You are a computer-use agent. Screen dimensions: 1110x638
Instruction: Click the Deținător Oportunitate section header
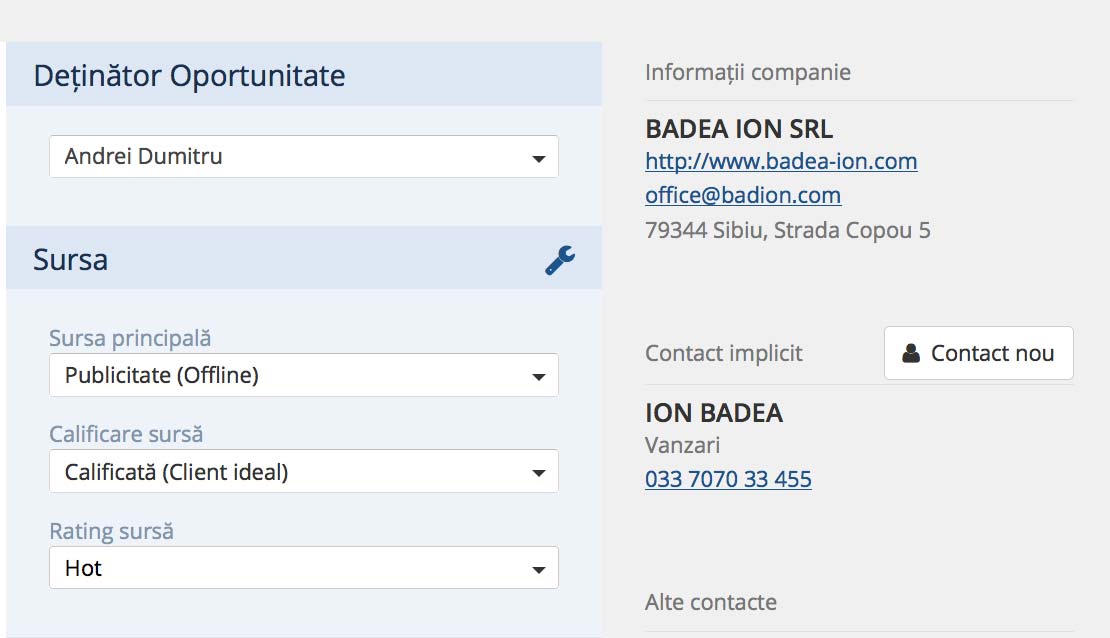pyautogui.click(x=189, y=76)
